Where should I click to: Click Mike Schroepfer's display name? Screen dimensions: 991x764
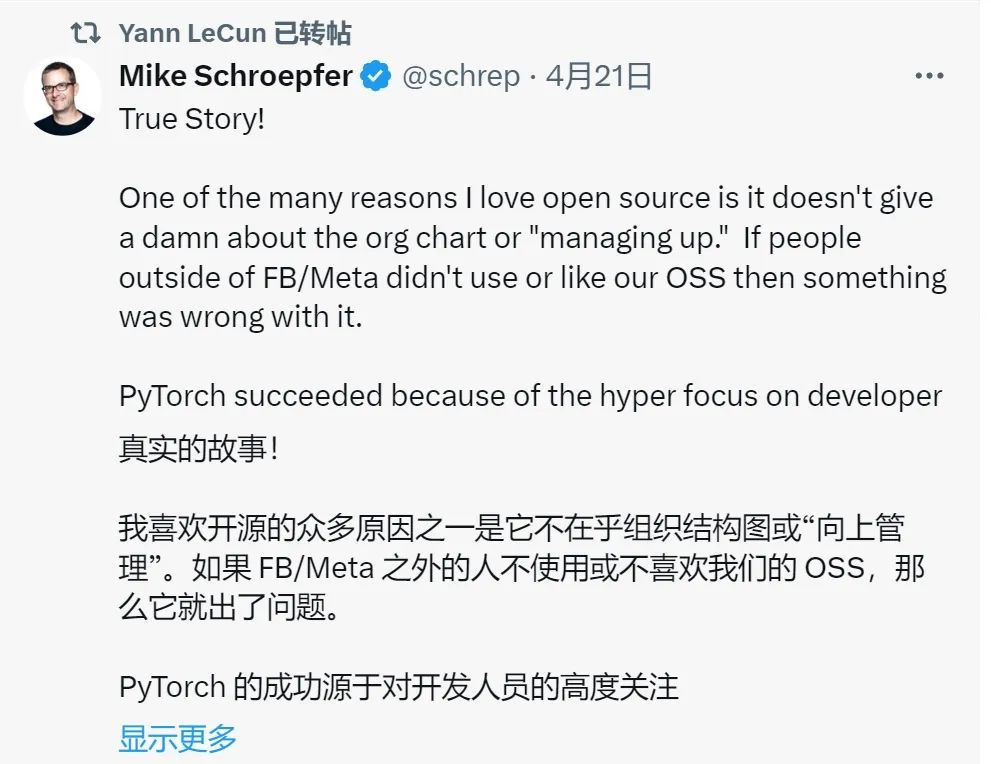[x=235, y=75]
